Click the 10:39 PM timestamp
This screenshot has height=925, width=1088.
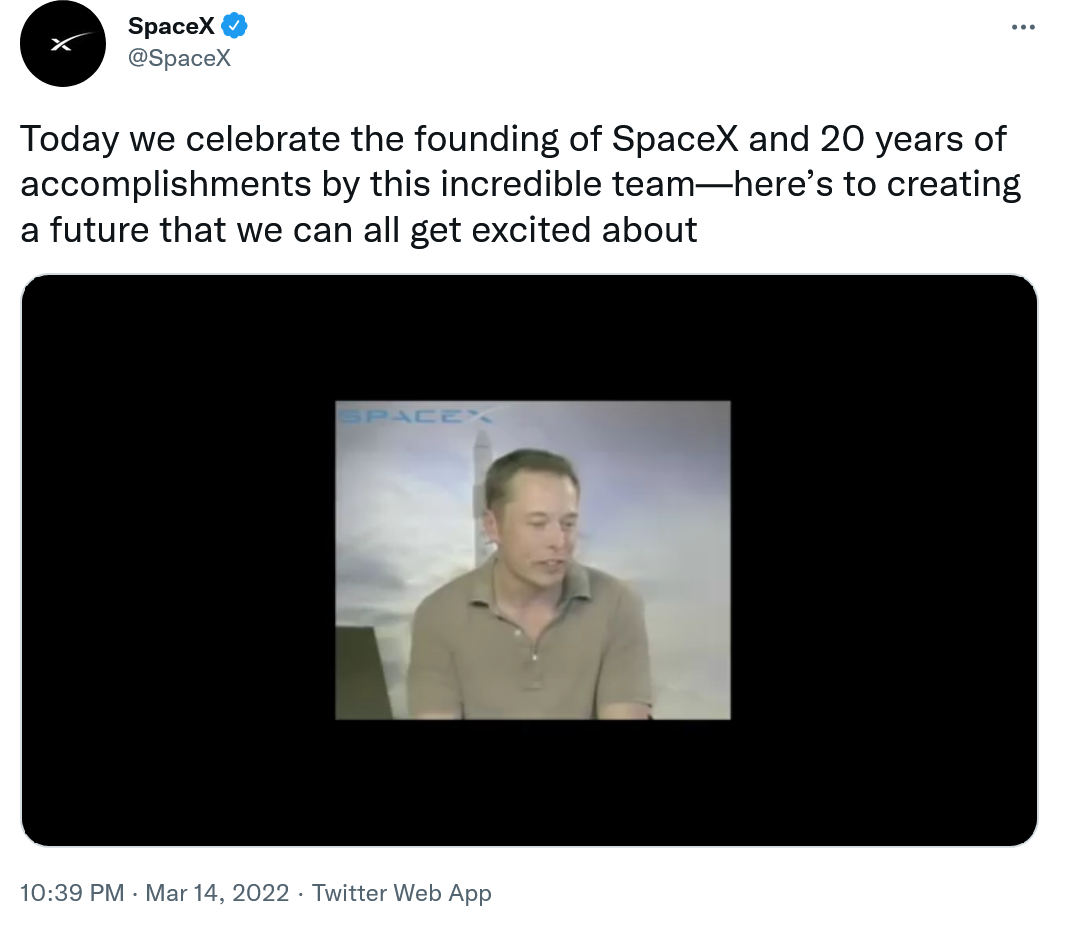click(72, 893)
